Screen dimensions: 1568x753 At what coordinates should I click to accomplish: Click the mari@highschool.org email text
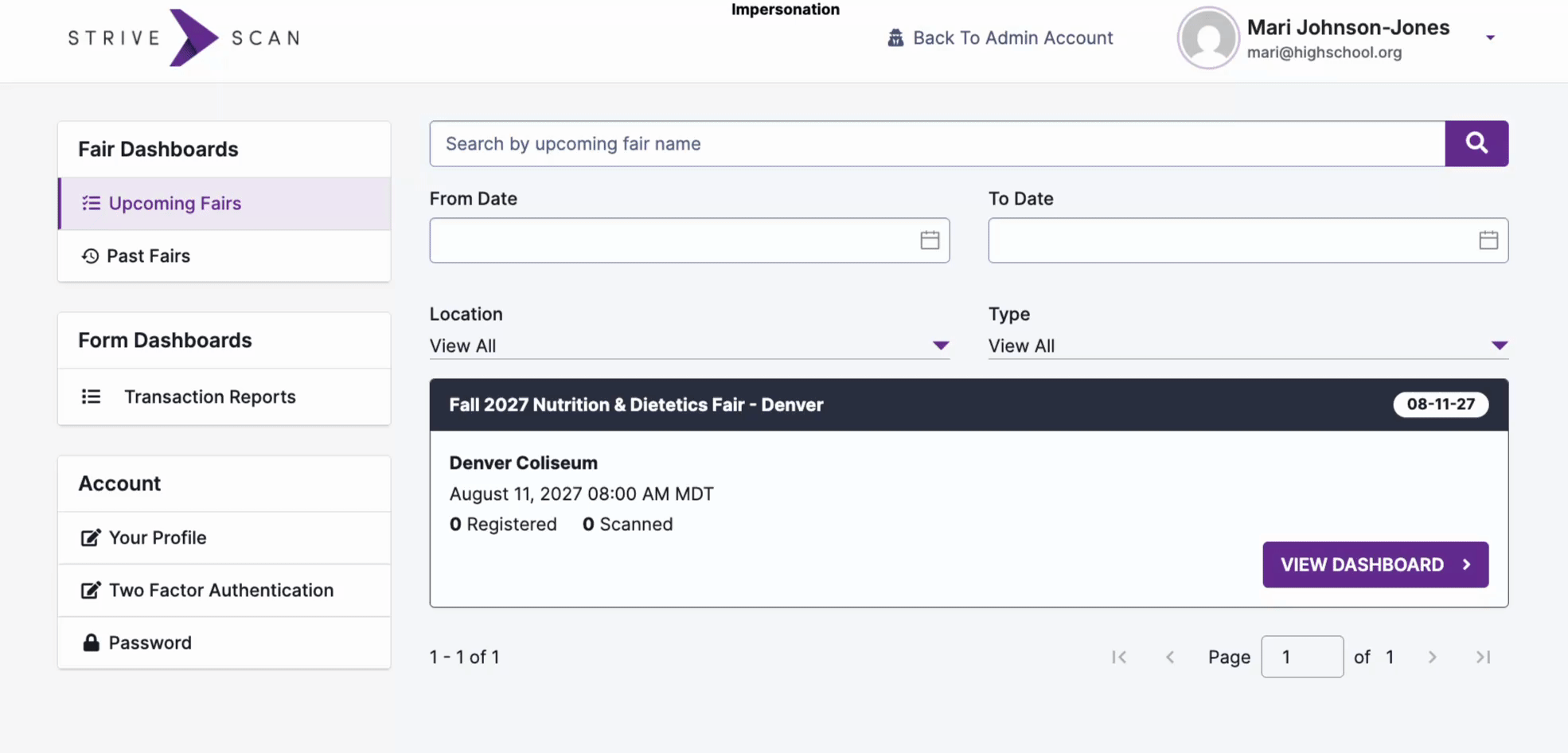pos(1324,53)
